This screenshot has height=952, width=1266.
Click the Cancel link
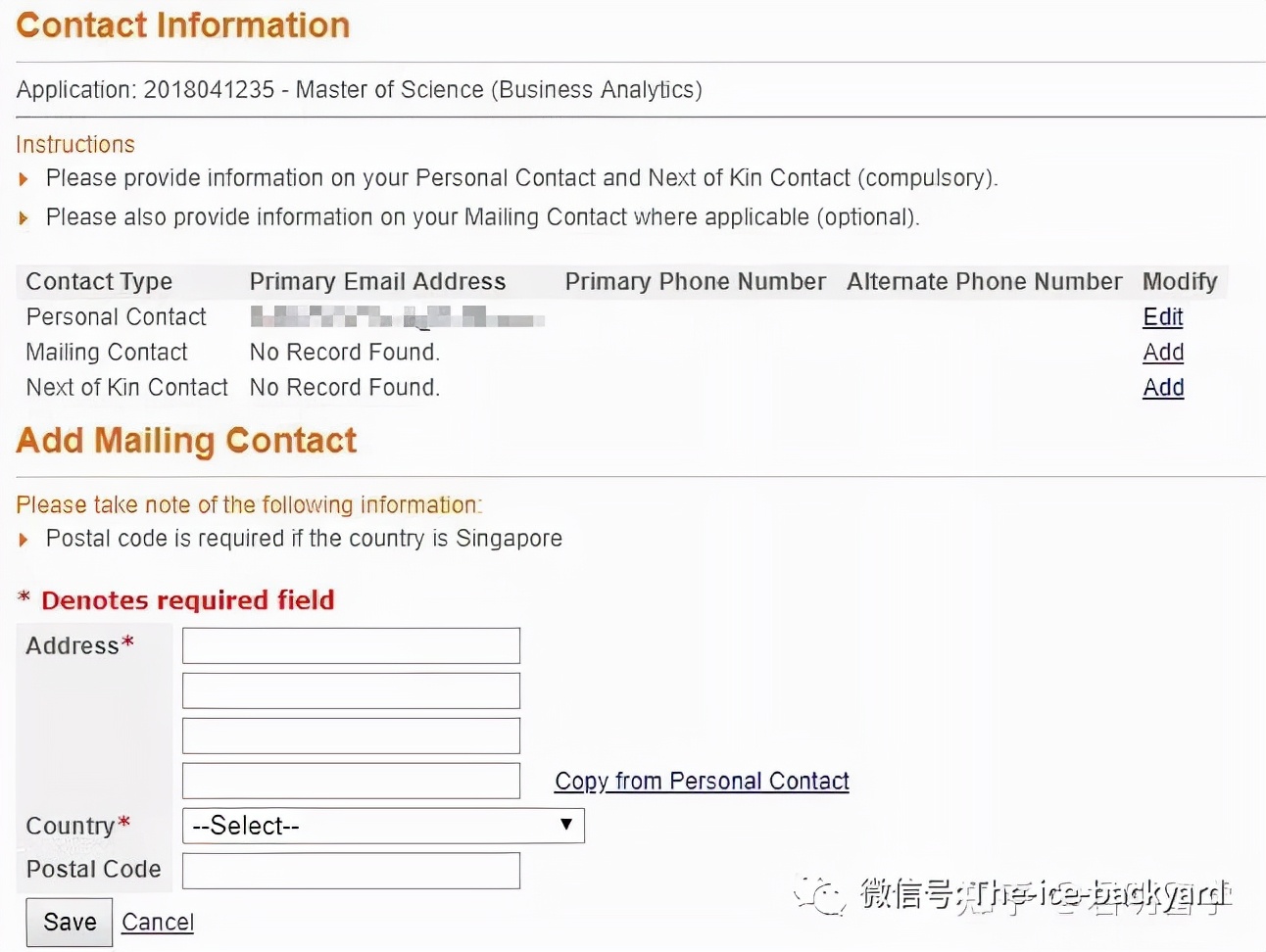tap(157, 922)
